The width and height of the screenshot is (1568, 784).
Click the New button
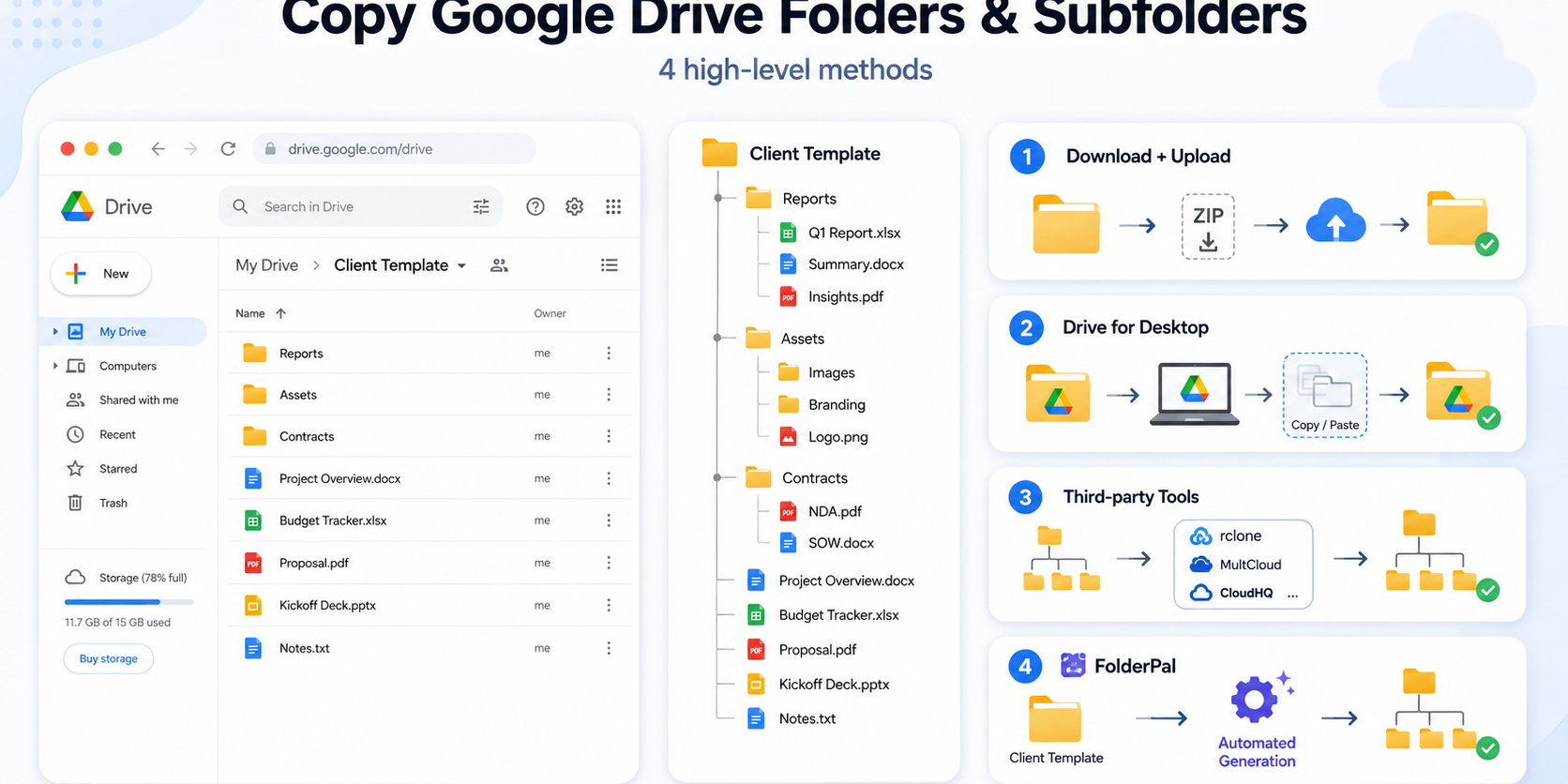coord(100,274)
